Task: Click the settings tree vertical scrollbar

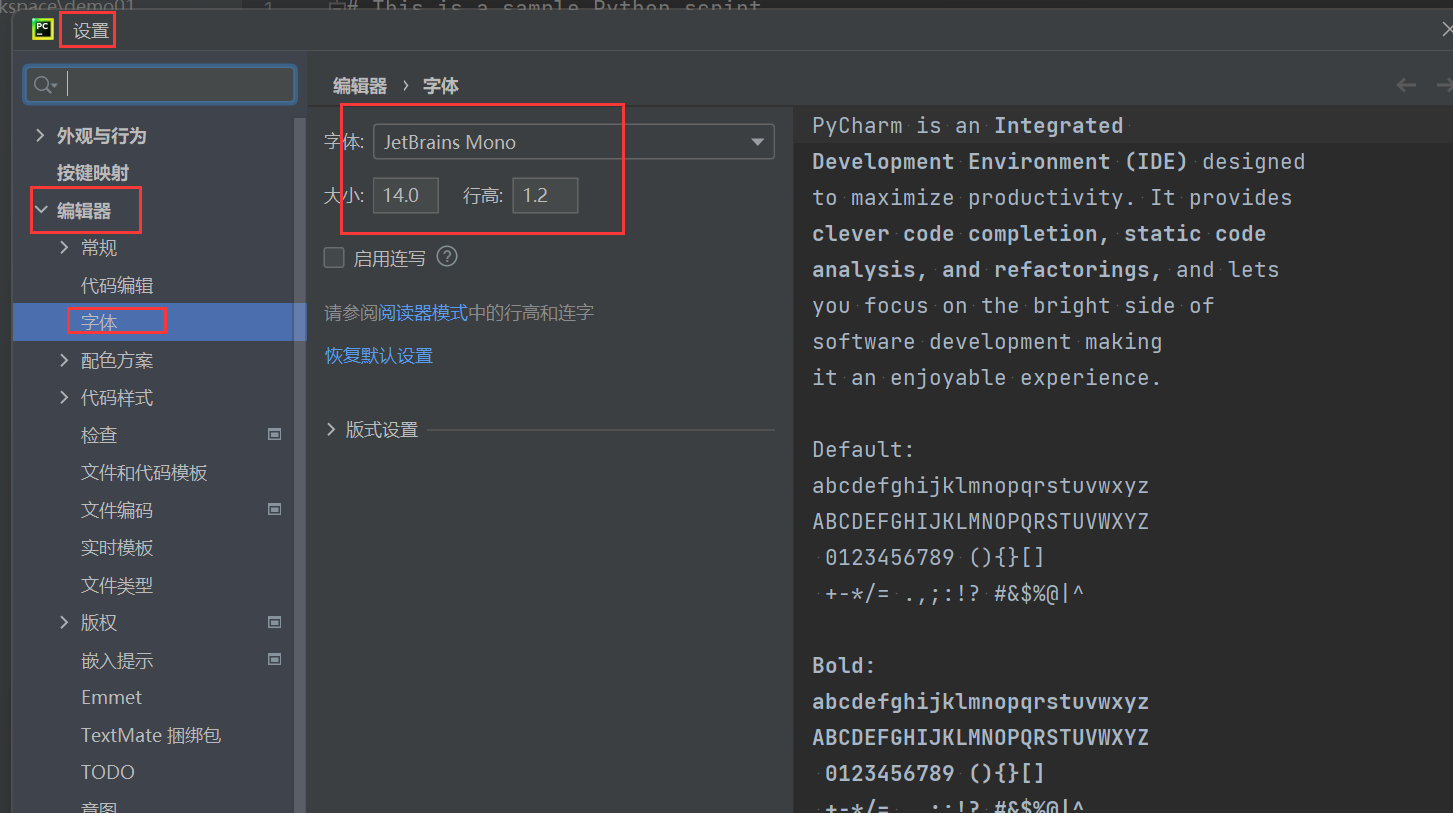Action: (299, 465)
